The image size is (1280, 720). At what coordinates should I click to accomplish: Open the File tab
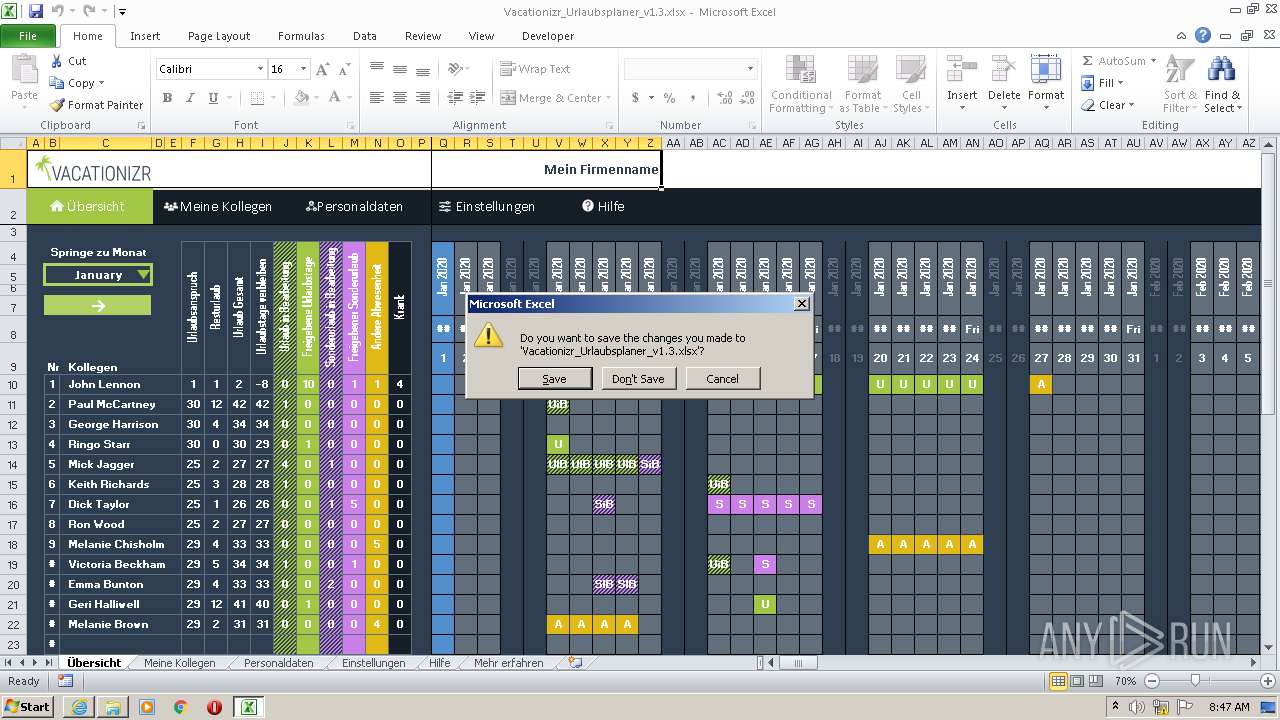coord(28,36)
